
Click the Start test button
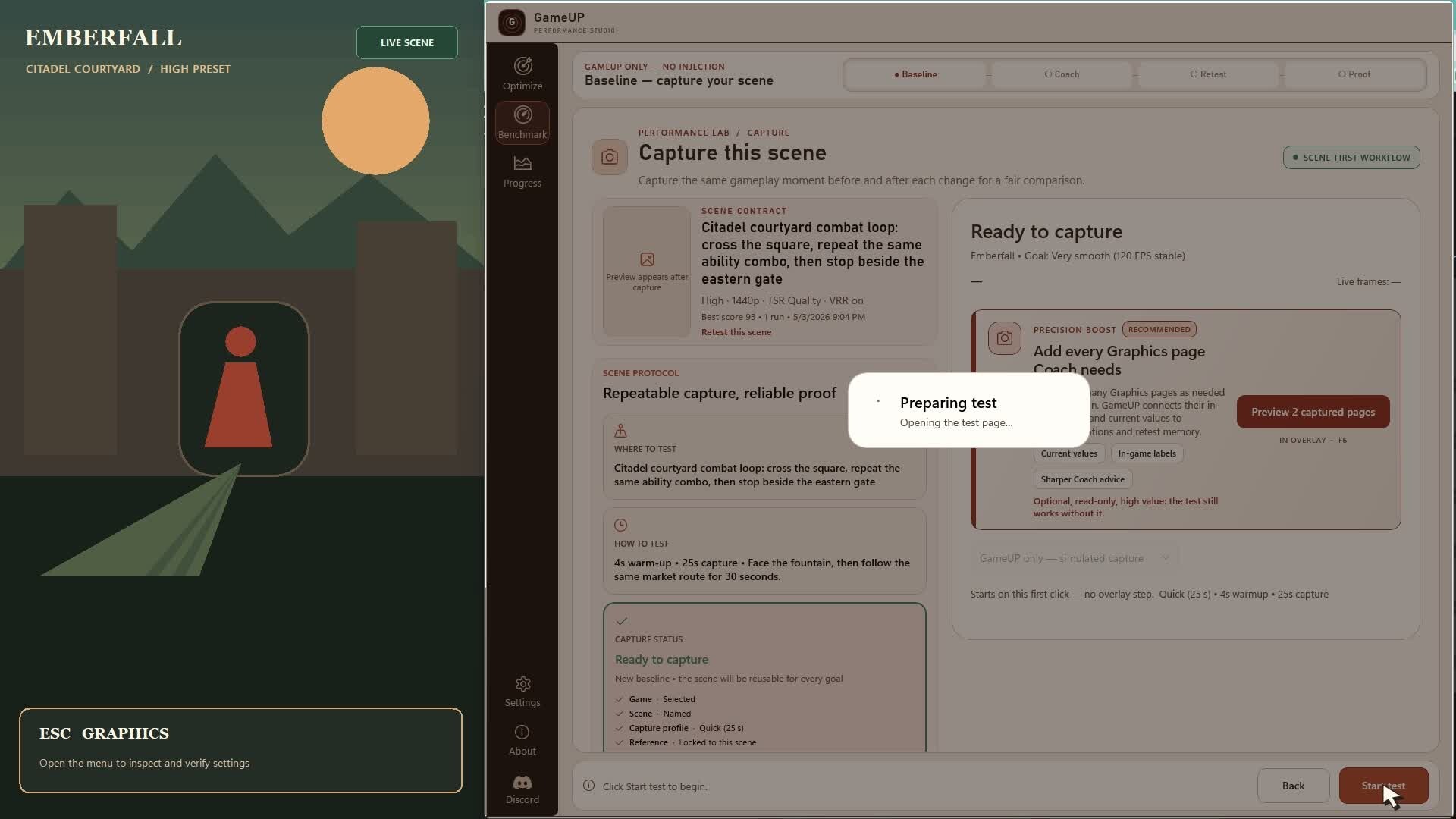1383,786
